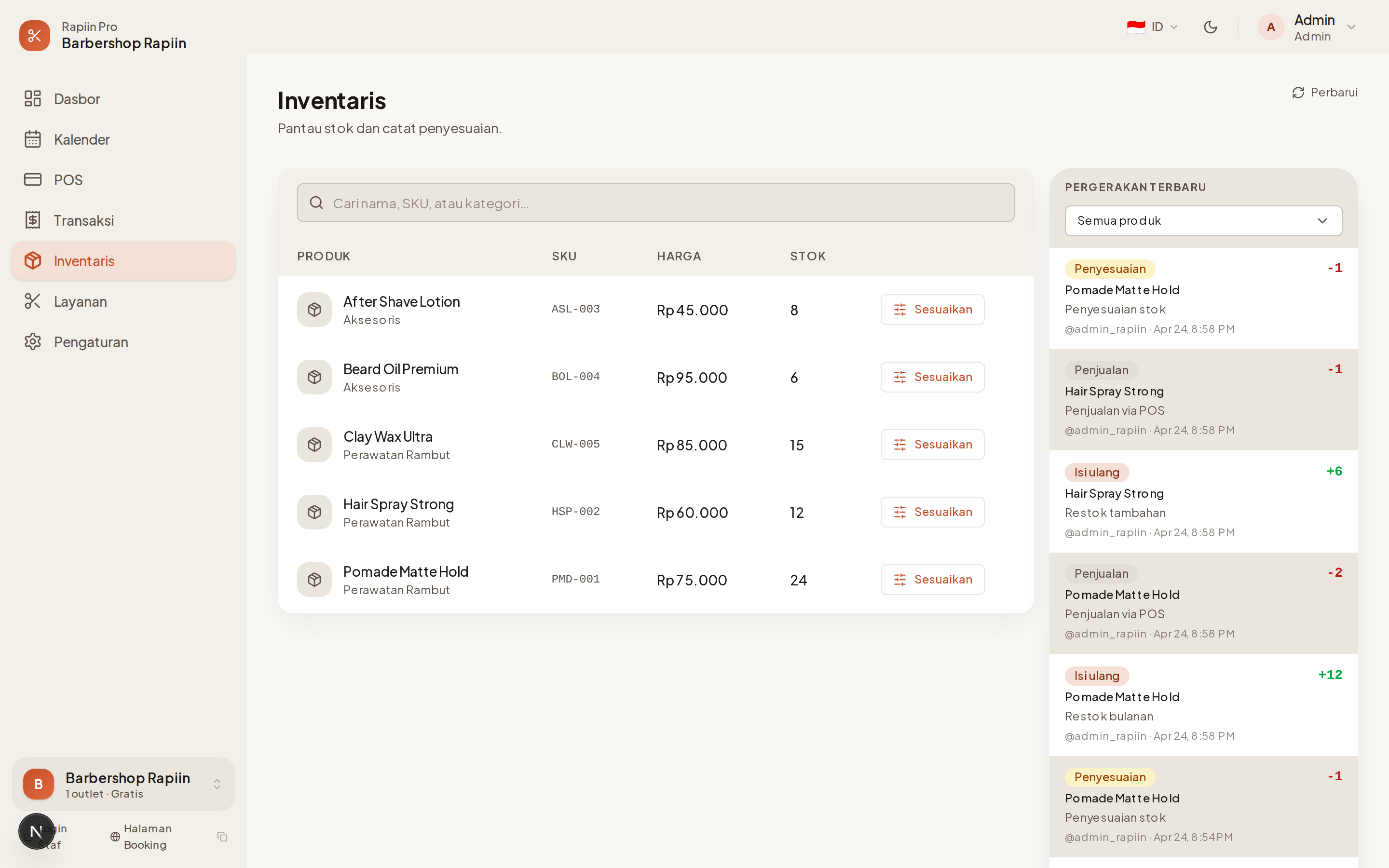Click Sesuaikan for Beard Oil Premium
The height and width of the screenshot is (868, 1389).
tap(932, 377)
